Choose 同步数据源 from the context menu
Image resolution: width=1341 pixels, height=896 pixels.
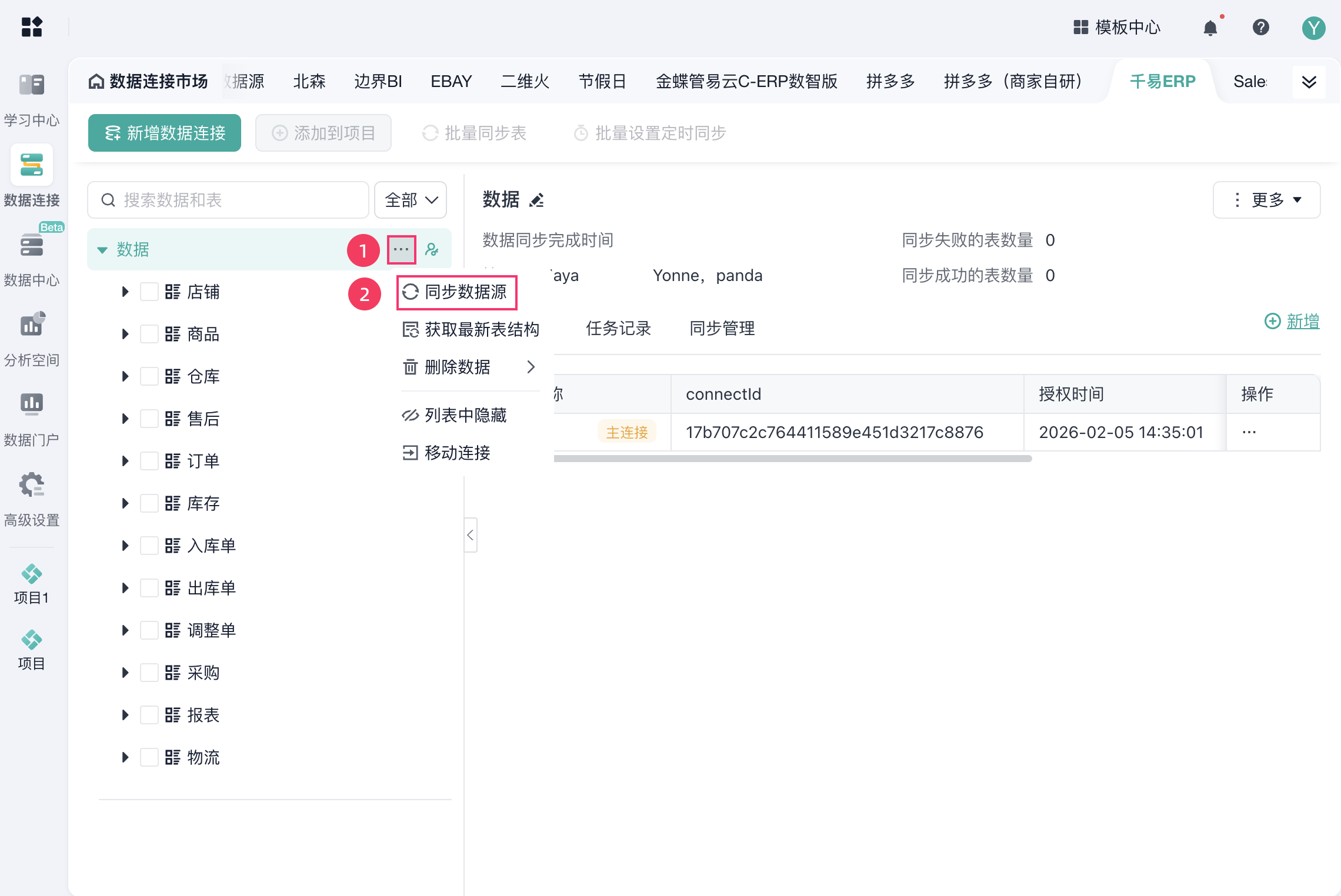tap(457, 292)
